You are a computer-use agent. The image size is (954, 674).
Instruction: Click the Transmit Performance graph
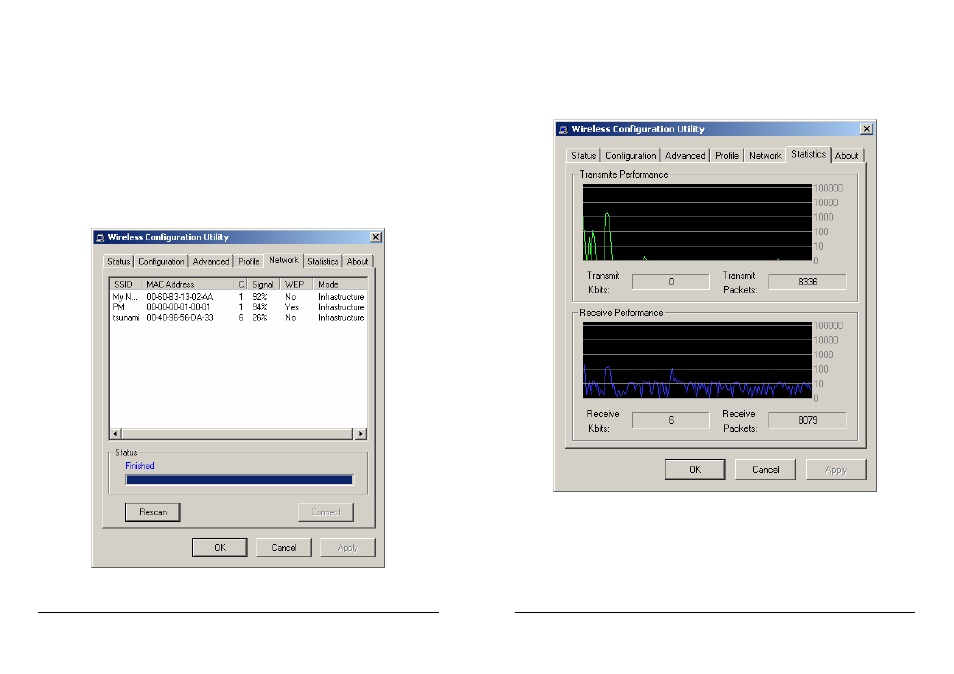(697, 223)
